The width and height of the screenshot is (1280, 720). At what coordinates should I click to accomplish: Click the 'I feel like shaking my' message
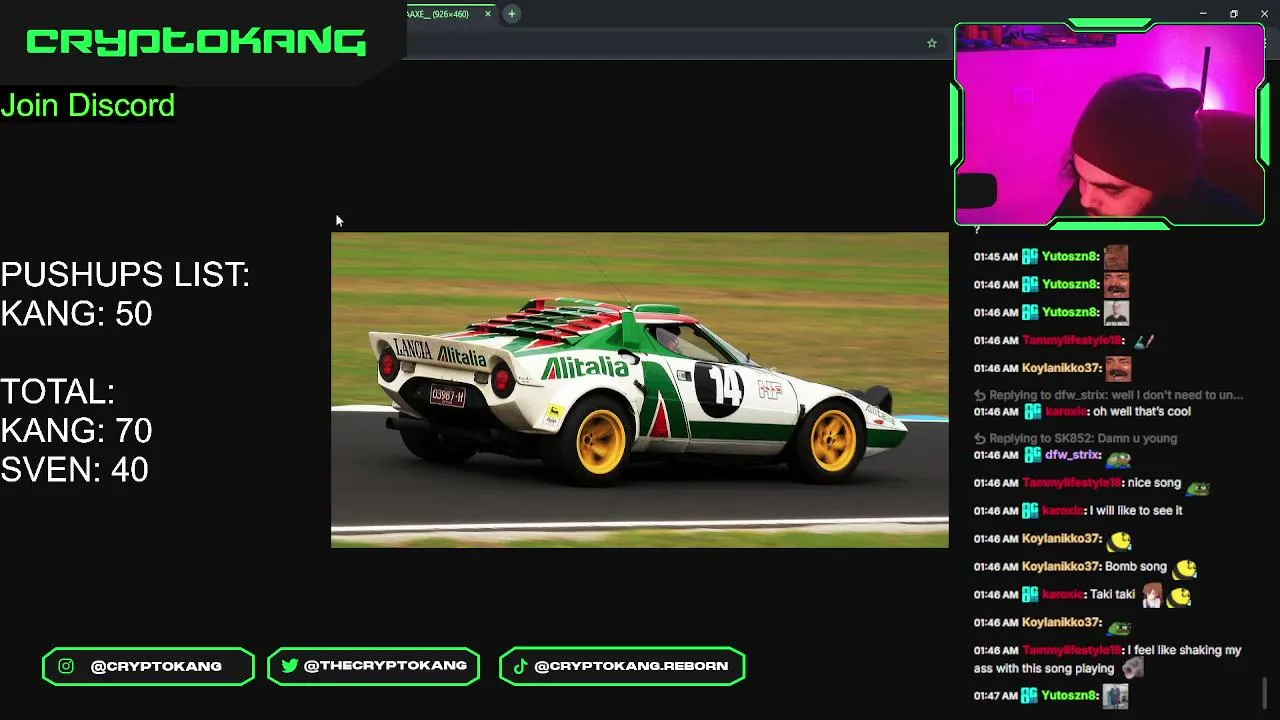pos(1184,650)
